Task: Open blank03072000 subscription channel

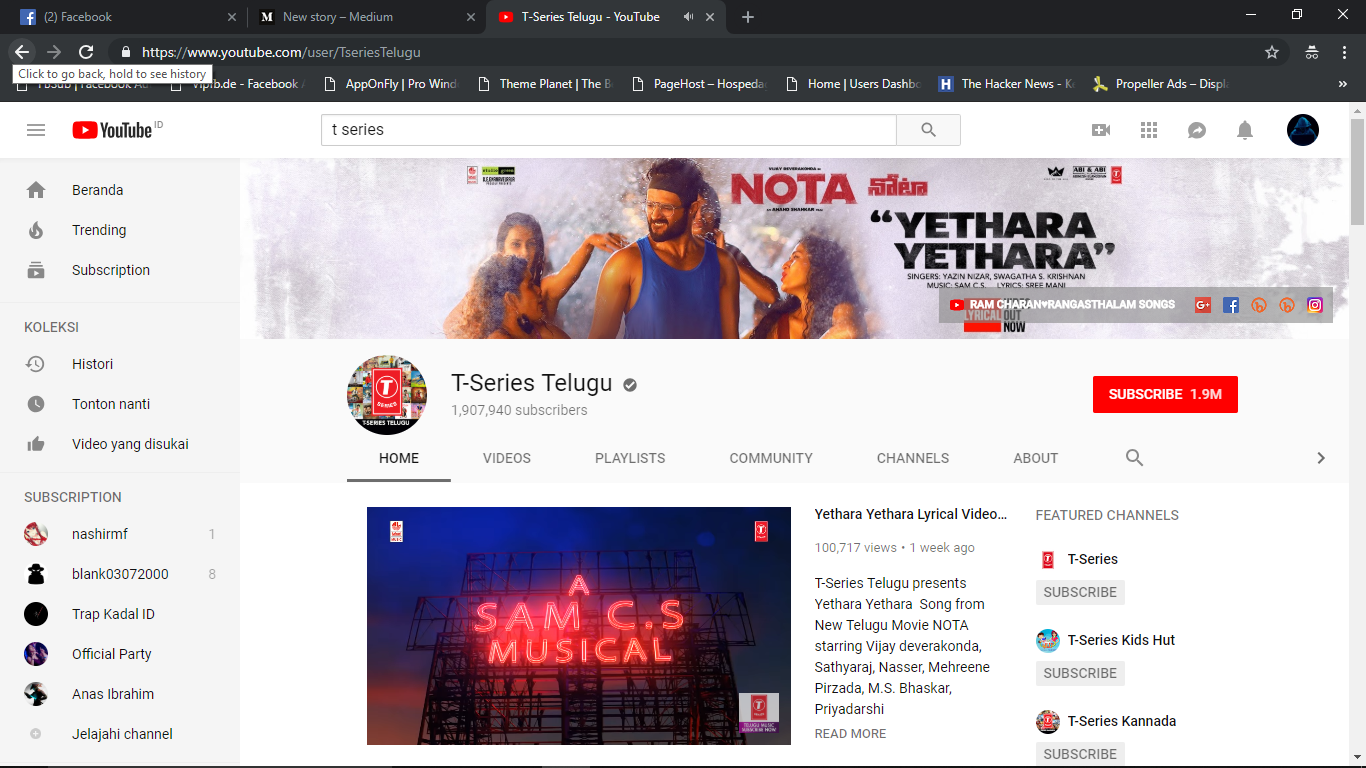Action: 120,574
